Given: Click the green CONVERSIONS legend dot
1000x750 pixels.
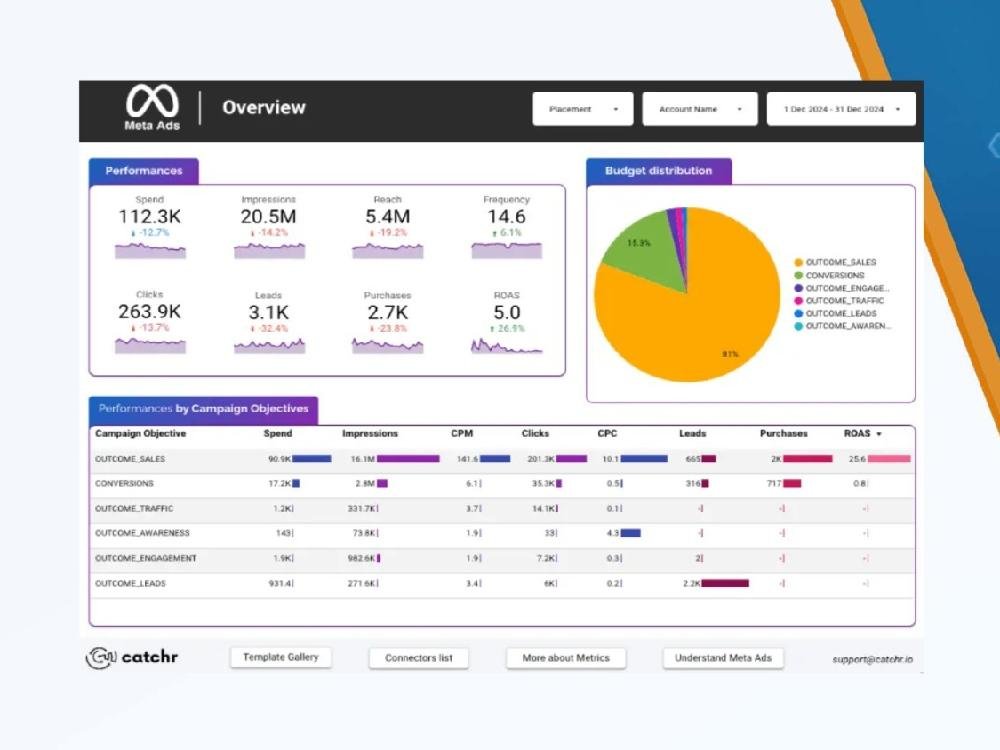Looking at the screenshot, I should (798, 275).
